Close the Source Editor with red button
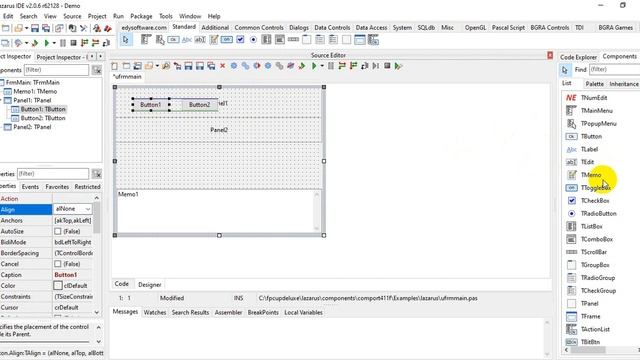The width and height of the screenshot is (640, 360). (550, 55)
